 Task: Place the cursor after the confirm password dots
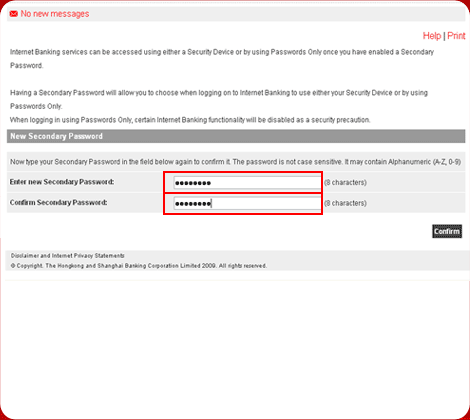212,203
